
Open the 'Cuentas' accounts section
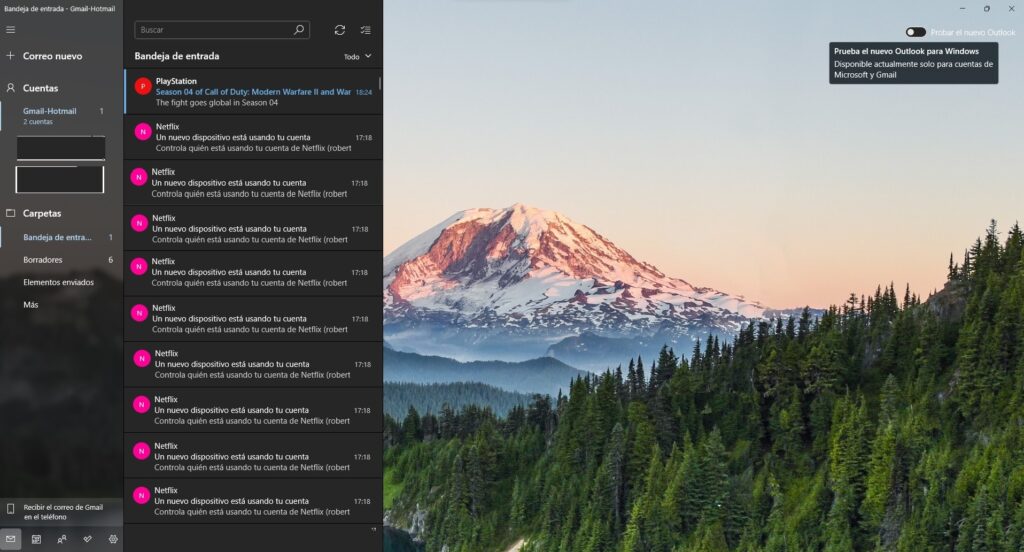pos(40,88)
